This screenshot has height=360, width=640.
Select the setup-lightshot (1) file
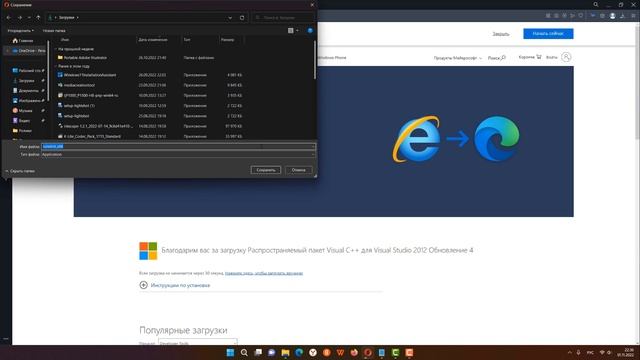tap(79, 106)
